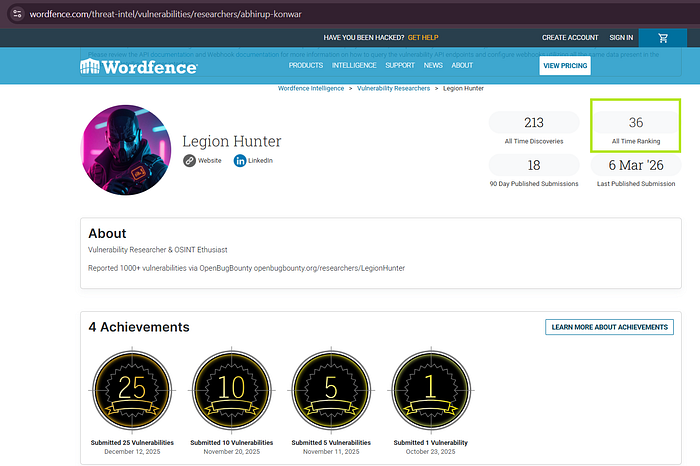Screen dimensions: 700x466
Task: Click the Legion Hunter name heading
Action: tap(232, 141)
